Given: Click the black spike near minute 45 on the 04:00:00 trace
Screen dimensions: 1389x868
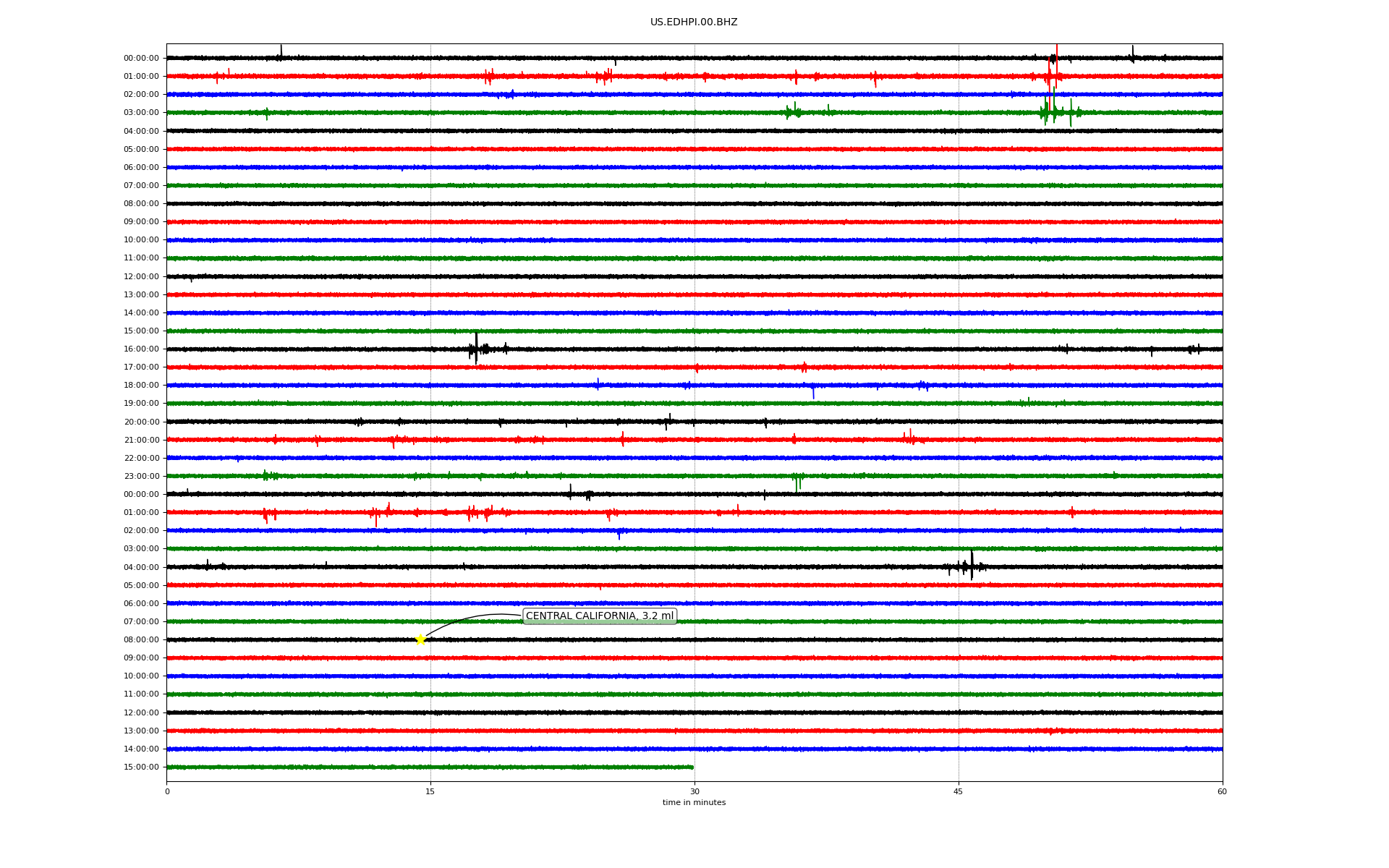Looking at the screenshot, I should 971,566.
